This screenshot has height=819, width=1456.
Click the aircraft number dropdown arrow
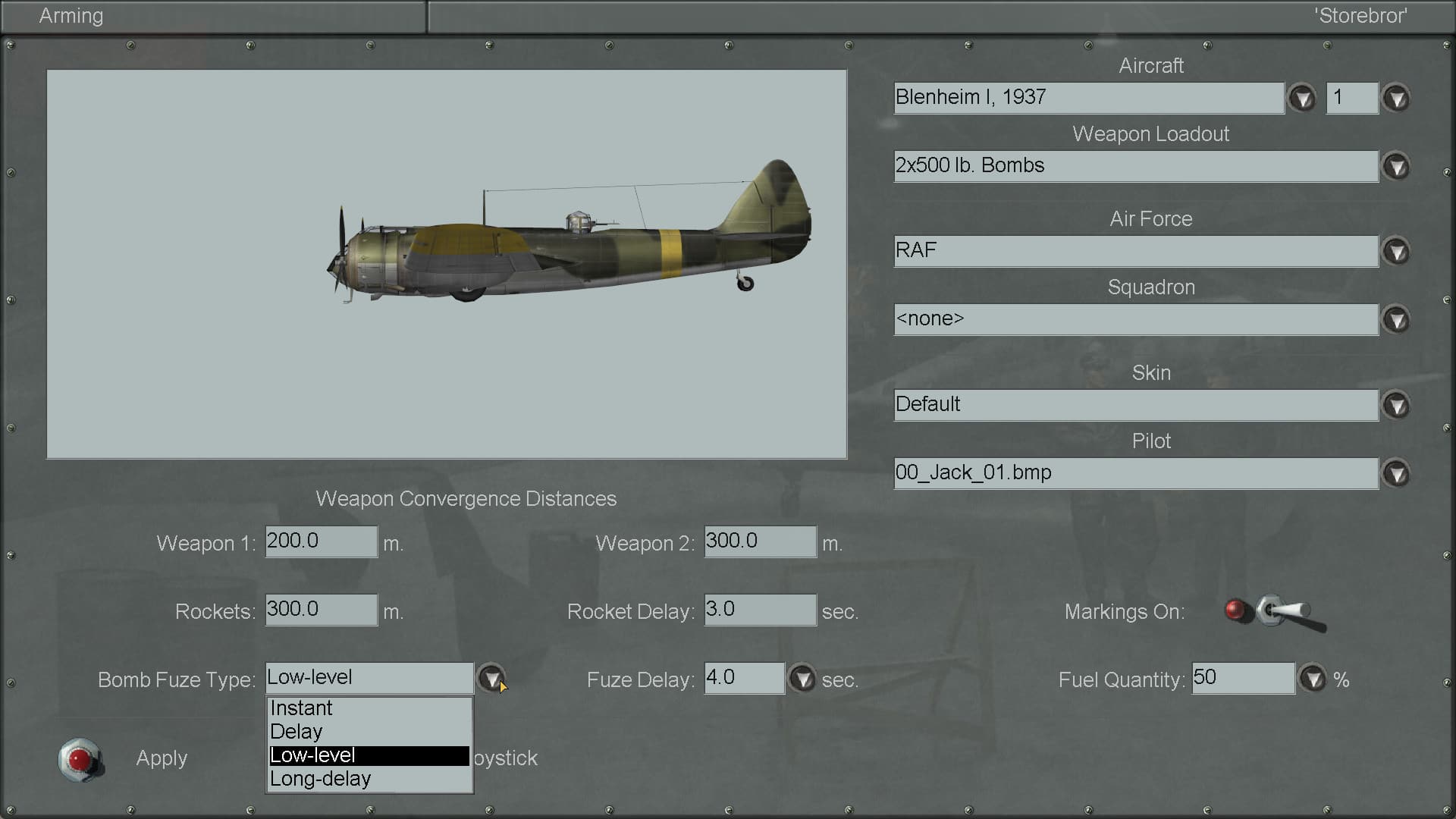pos(1396,99)
